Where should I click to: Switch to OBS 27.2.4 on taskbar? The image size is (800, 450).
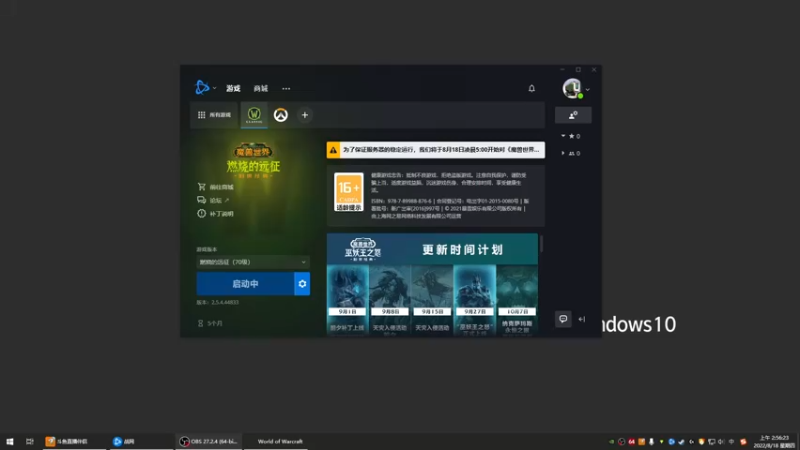(x=209, y=441)
